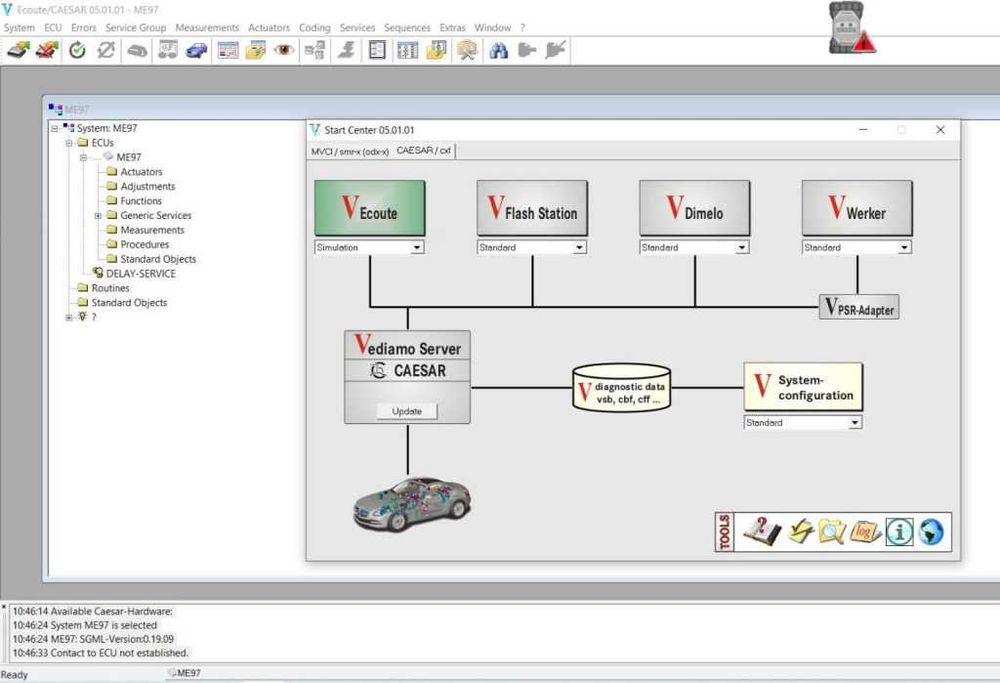
Task: Select Adjustments in the tree
Action: pos(147,186)
